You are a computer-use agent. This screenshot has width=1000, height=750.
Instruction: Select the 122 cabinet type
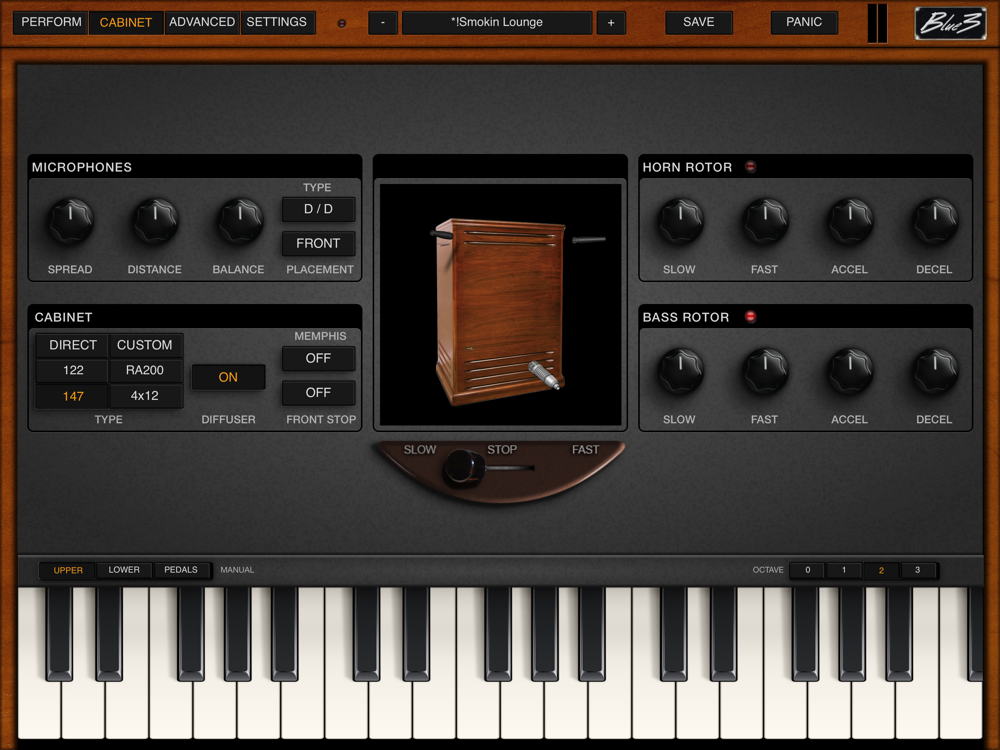tap(73, 371)
